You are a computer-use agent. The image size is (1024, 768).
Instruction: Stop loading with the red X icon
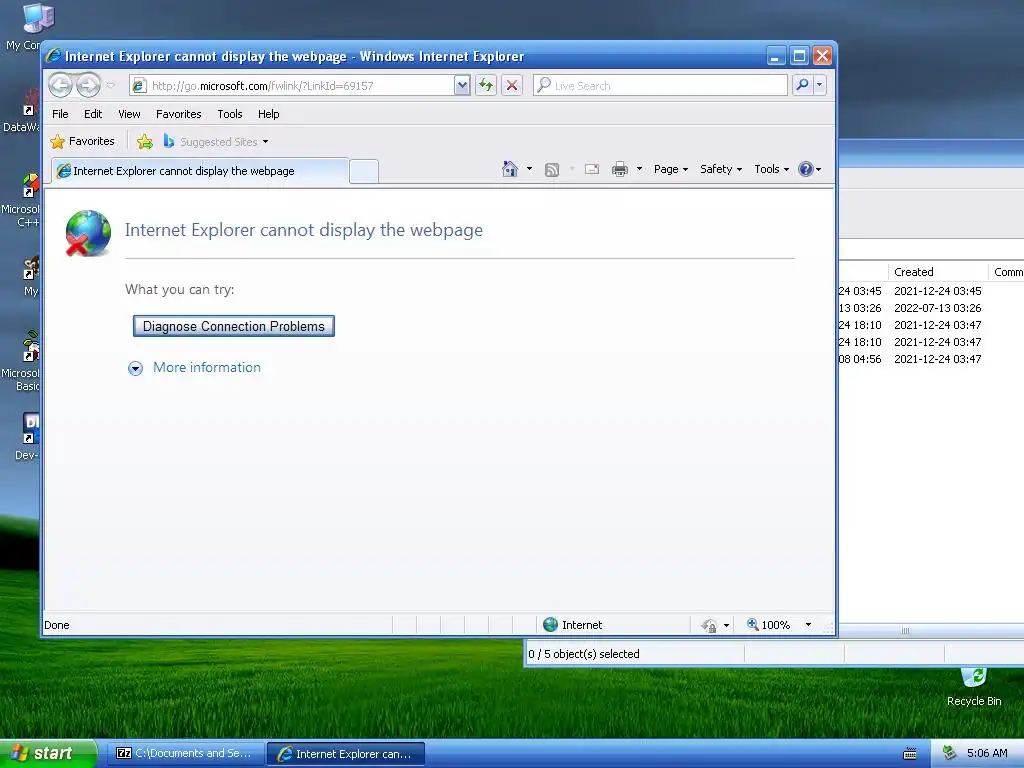coord(512,86)
